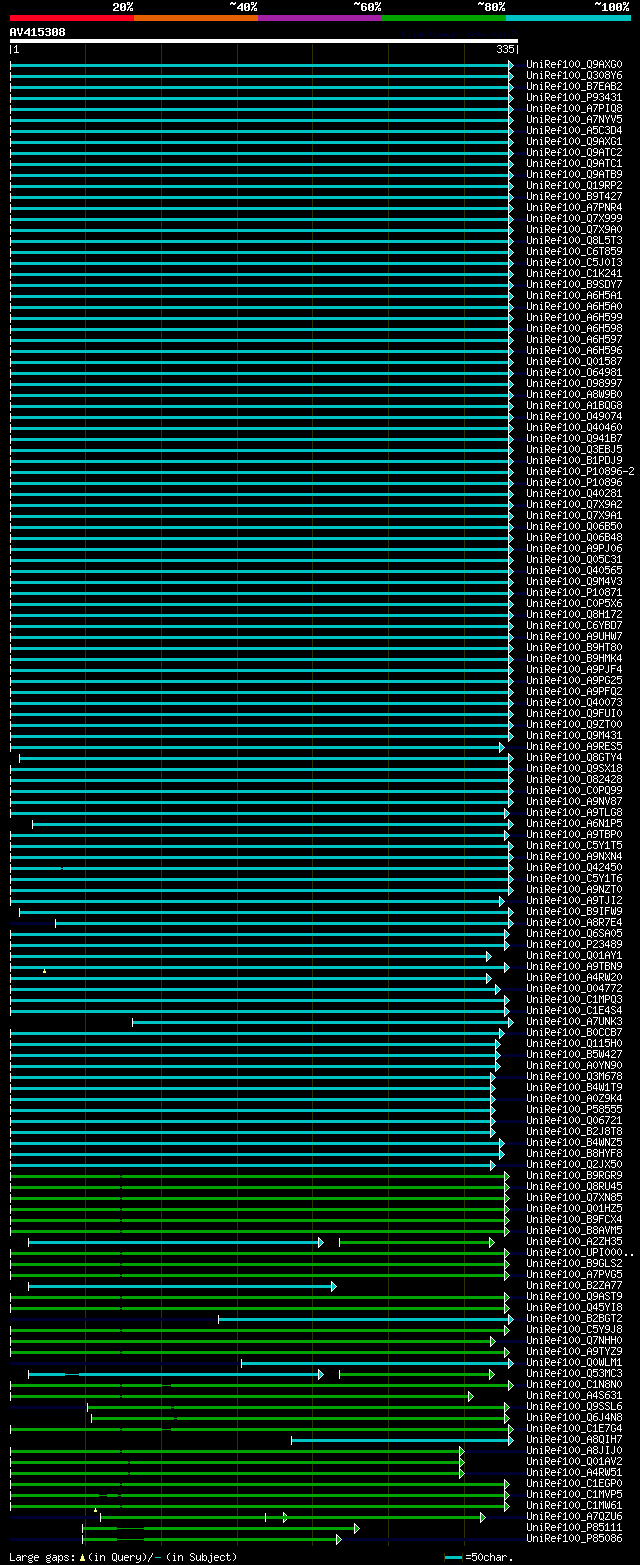The height and width of the screenshot is (1565, 640).
Task: Select hit label UniRef100_A9RES5
Action: (x=574, y=747)
